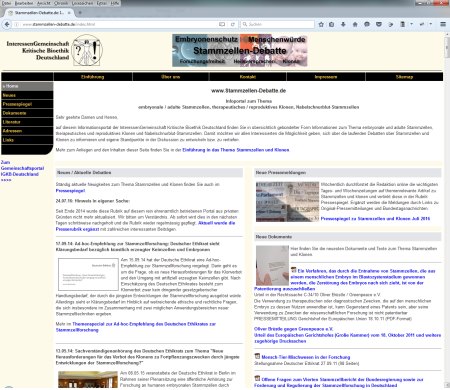Viewport: 450px width, 390px height.
Task: Open Kontakt in top navigation
Action: click(248, 77)
